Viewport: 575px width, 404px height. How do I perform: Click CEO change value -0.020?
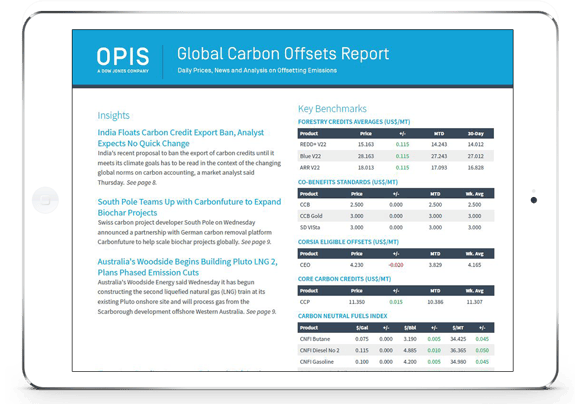[x=396, y=265]
